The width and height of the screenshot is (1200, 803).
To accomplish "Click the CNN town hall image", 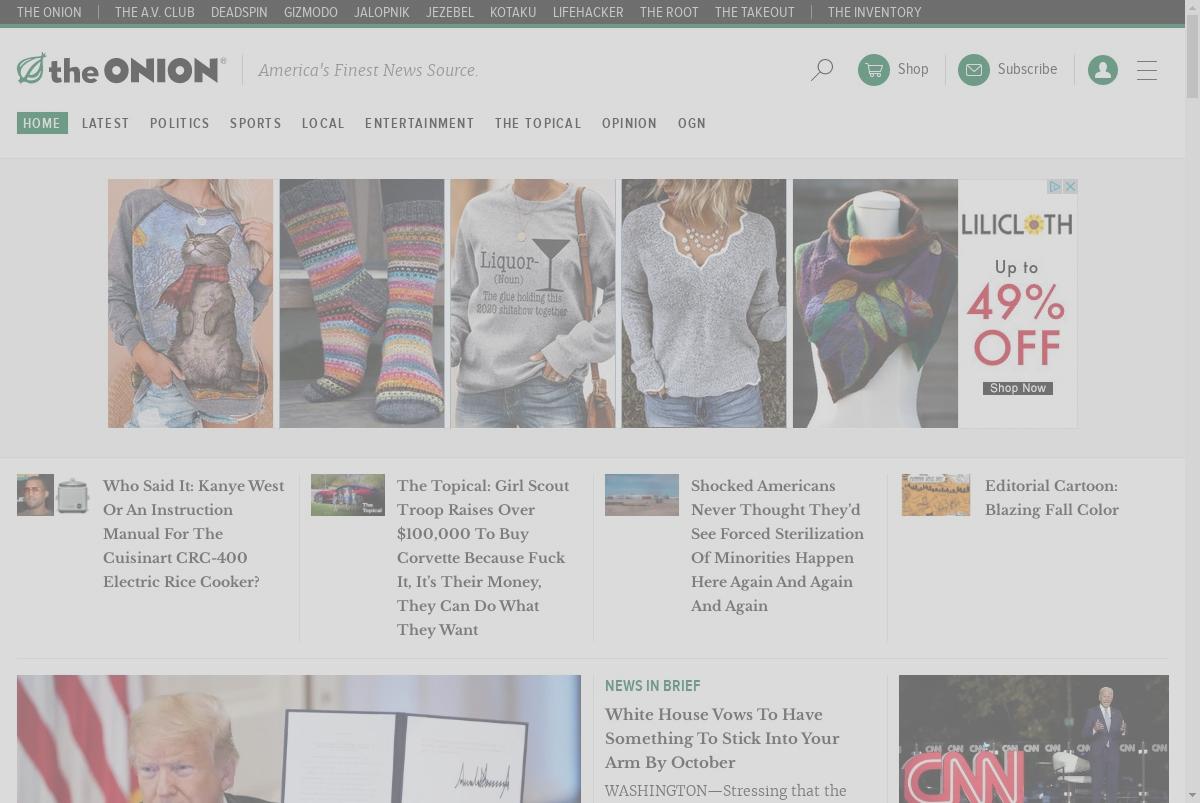I will point(1034,739).
